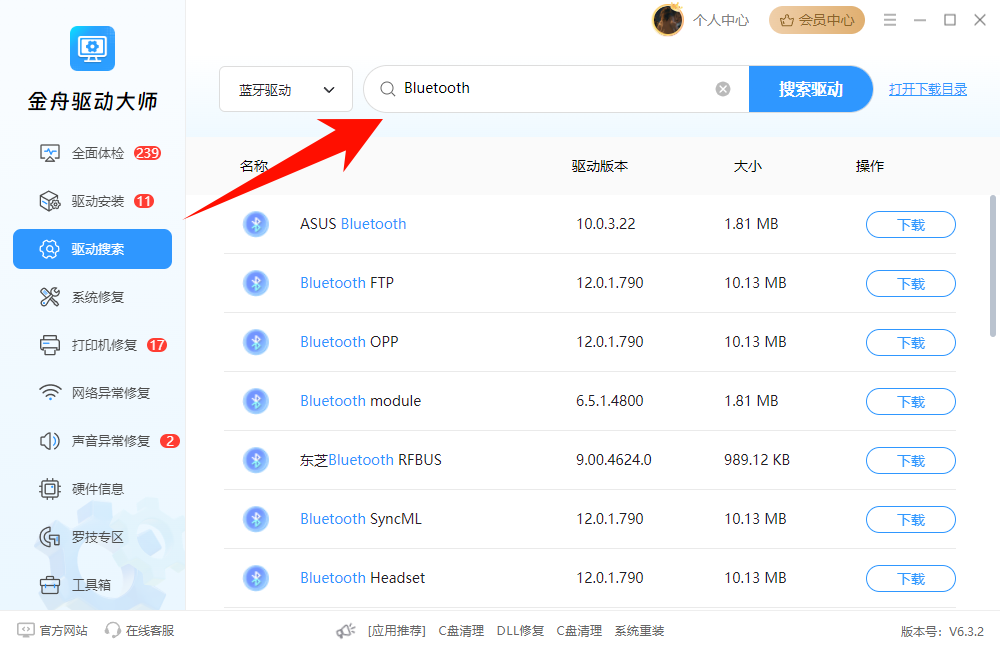Select the 驱动搜索 sidebar tab
The height and width of the screenshot is (650, 1000).
[92, 249]
